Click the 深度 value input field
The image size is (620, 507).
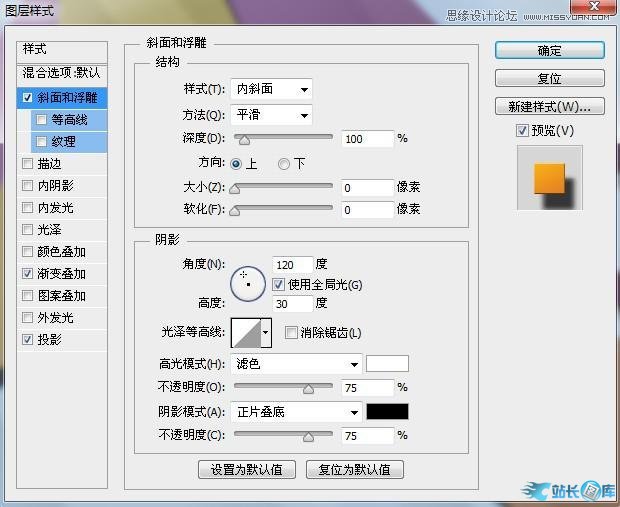pyautogui.click(x=367, y=139)
